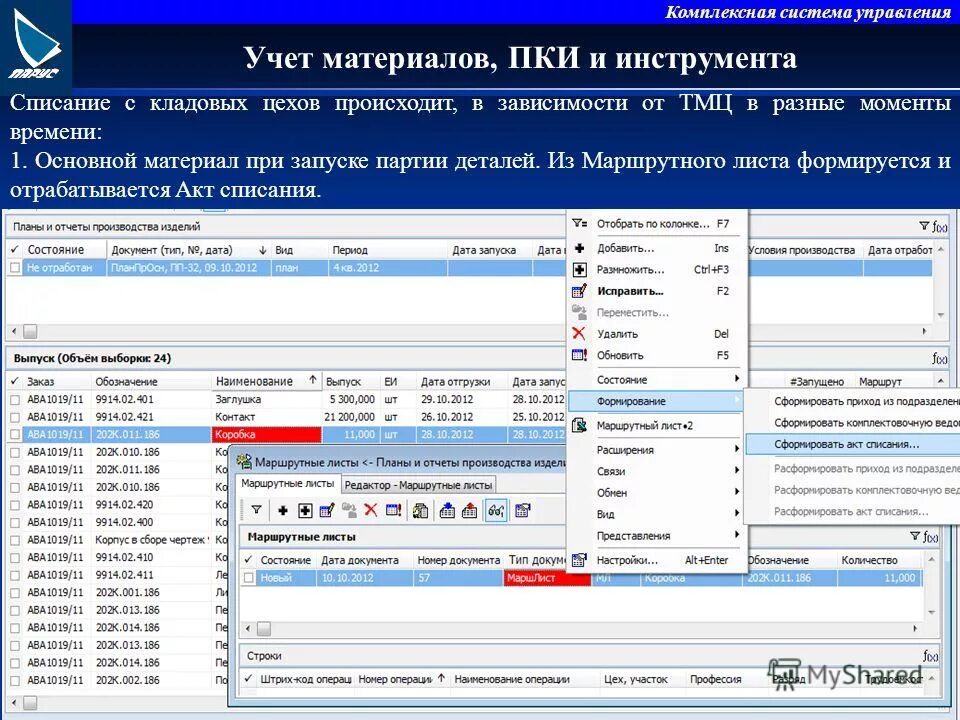Click the f(x) function icon in top panel
The width and height of the screenshot is (960, 720).
coord(938,226)
